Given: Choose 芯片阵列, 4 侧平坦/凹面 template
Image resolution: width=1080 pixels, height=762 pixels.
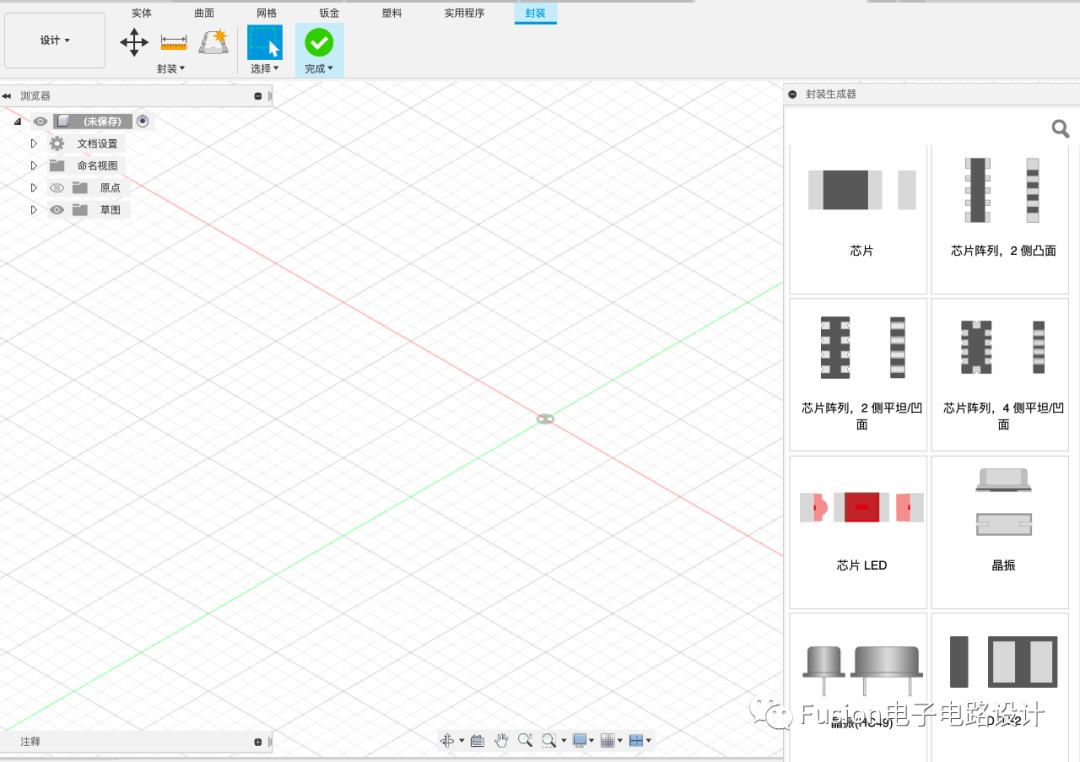Looking at the screenshot, I should point(1000,375).
